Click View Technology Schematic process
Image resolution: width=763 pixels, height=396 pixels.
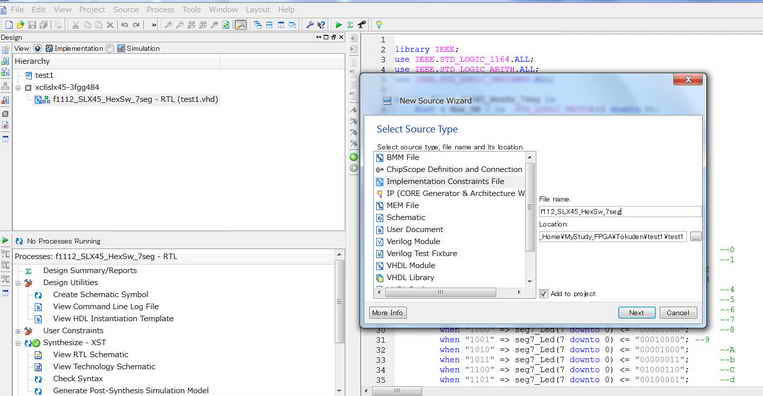click(x=104, y=367)
